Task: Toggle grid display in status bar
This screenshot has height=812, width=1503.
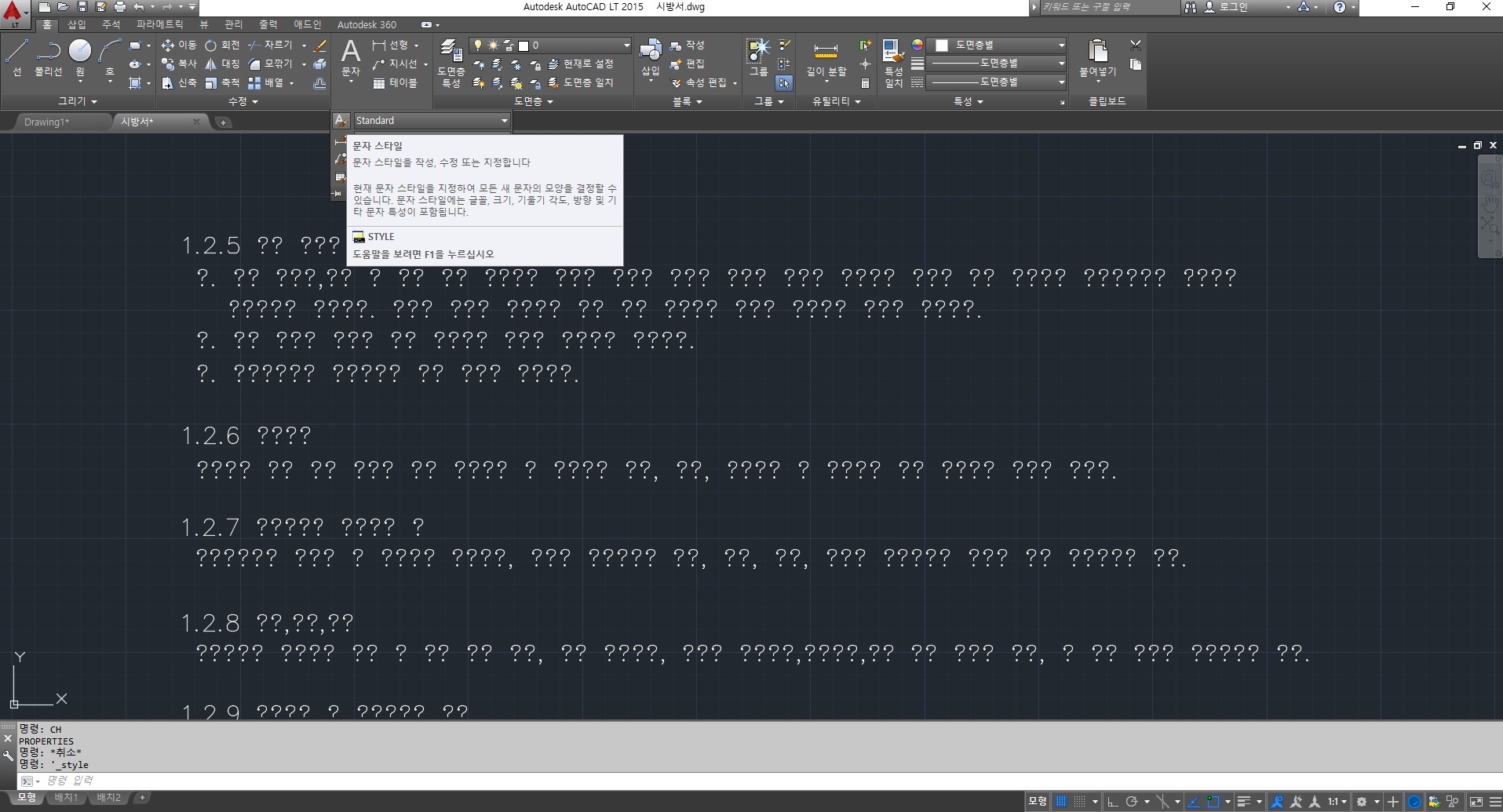Action: coord(1061,802)
